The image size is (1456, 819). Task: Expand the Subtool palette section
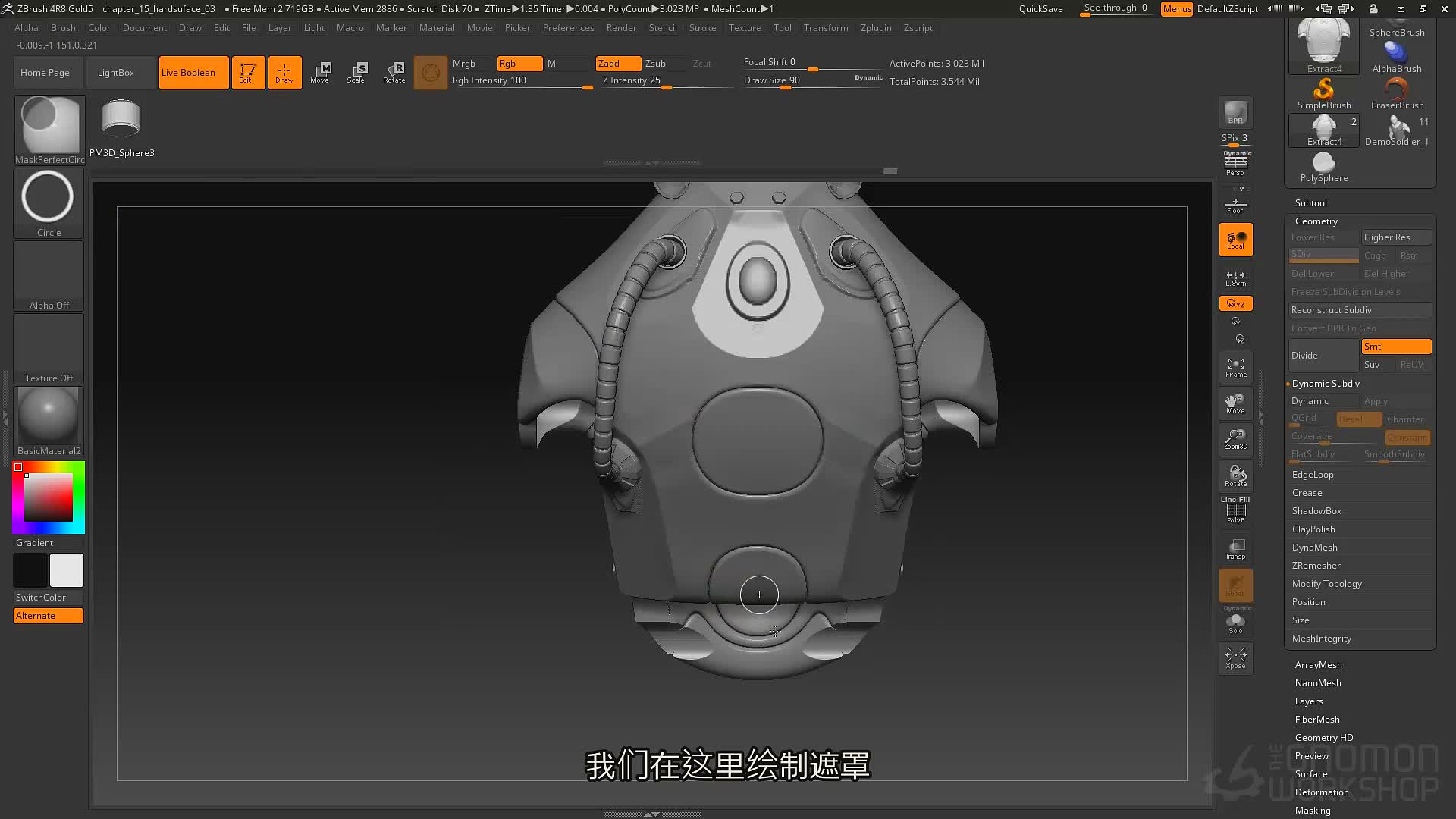(x=1310, y=203)
